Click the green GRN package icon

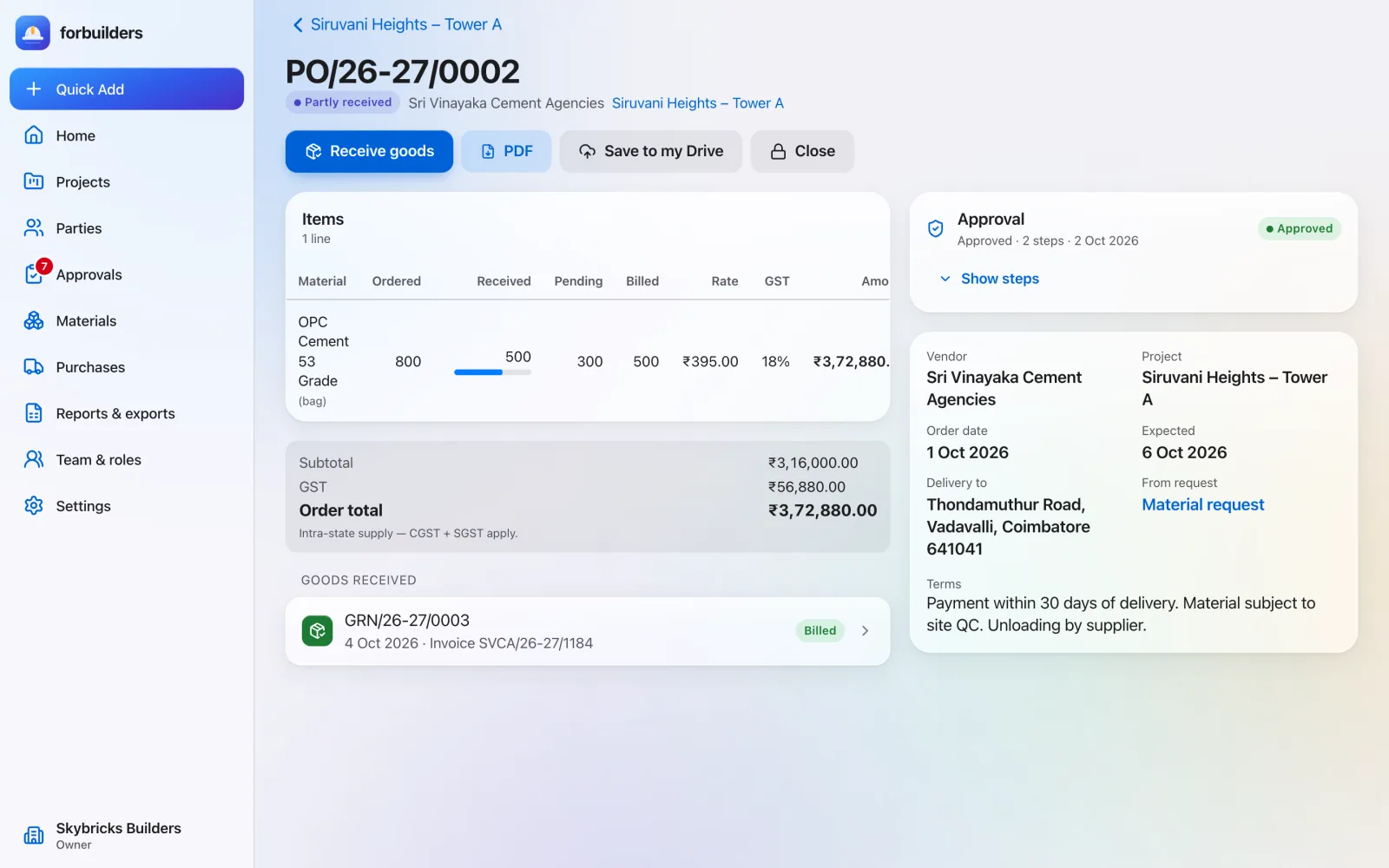(x=318, y=631)
